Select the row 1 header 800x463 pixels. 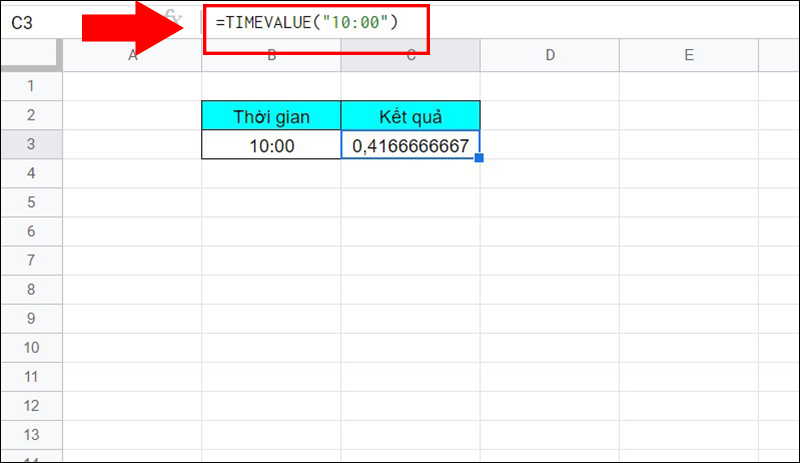[31, 86]
